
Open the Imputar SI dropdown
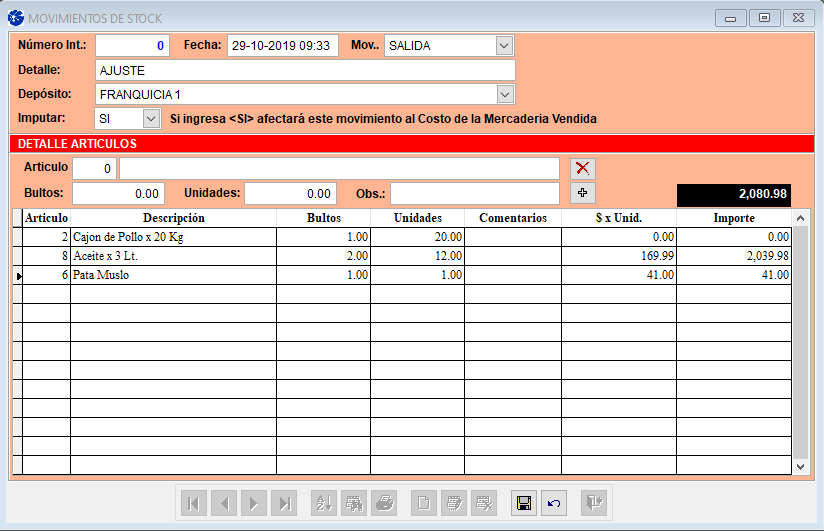tap(151, 119)
